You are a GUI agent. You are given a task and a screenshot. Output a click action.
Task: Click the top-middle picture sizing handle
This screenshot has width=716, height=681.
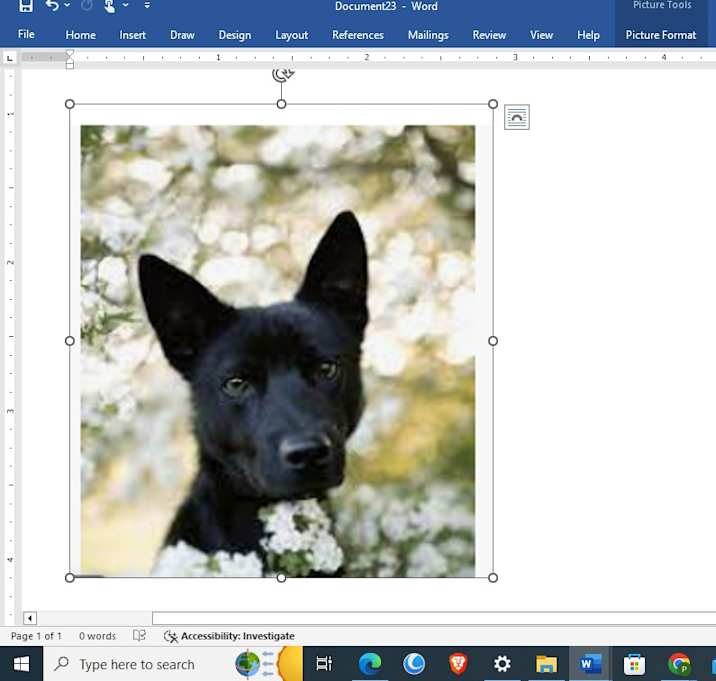tap(282, 104)
